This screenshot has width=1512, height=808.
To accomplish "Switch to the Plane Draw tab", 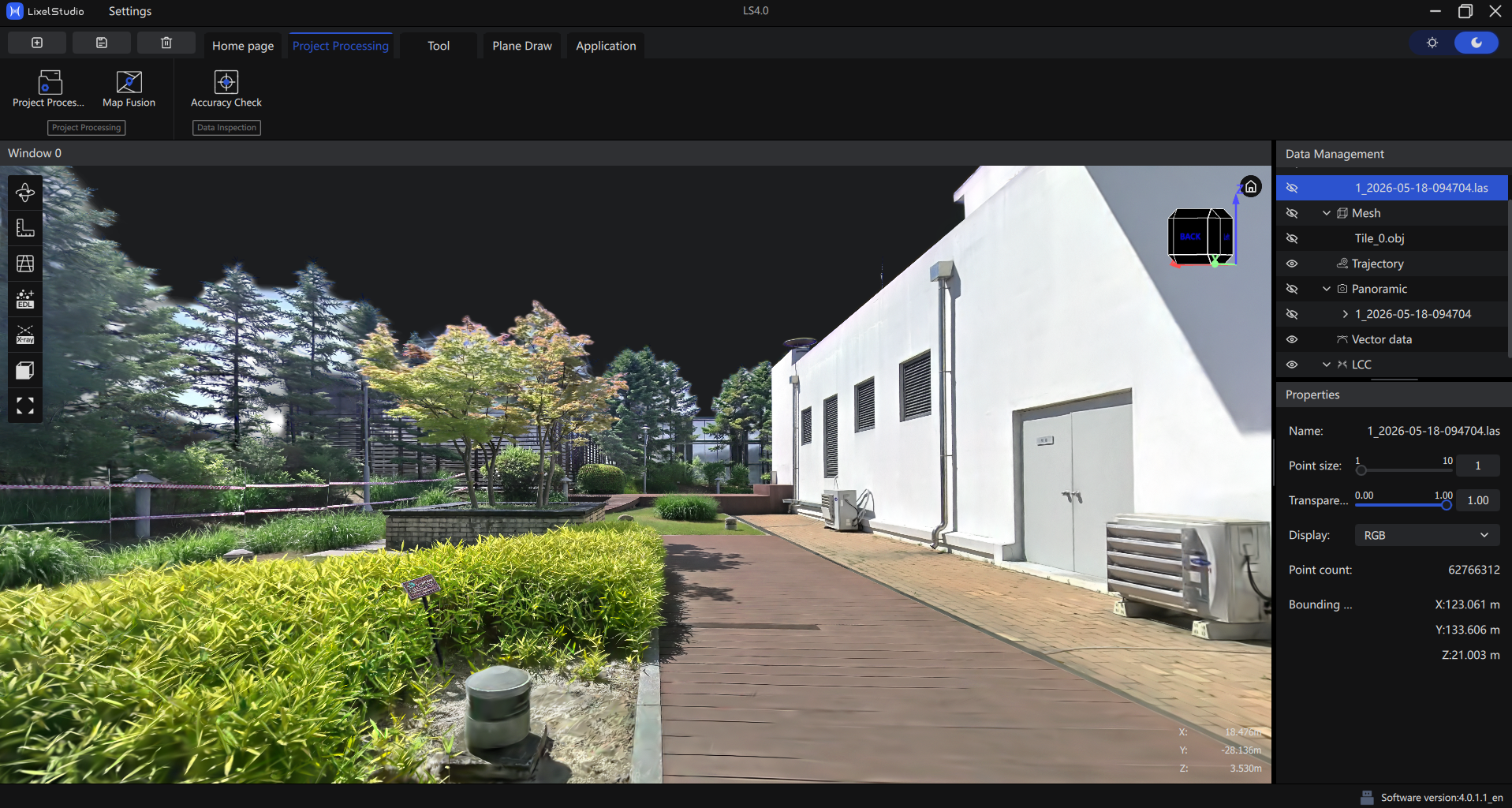I will tap(522, 46).
